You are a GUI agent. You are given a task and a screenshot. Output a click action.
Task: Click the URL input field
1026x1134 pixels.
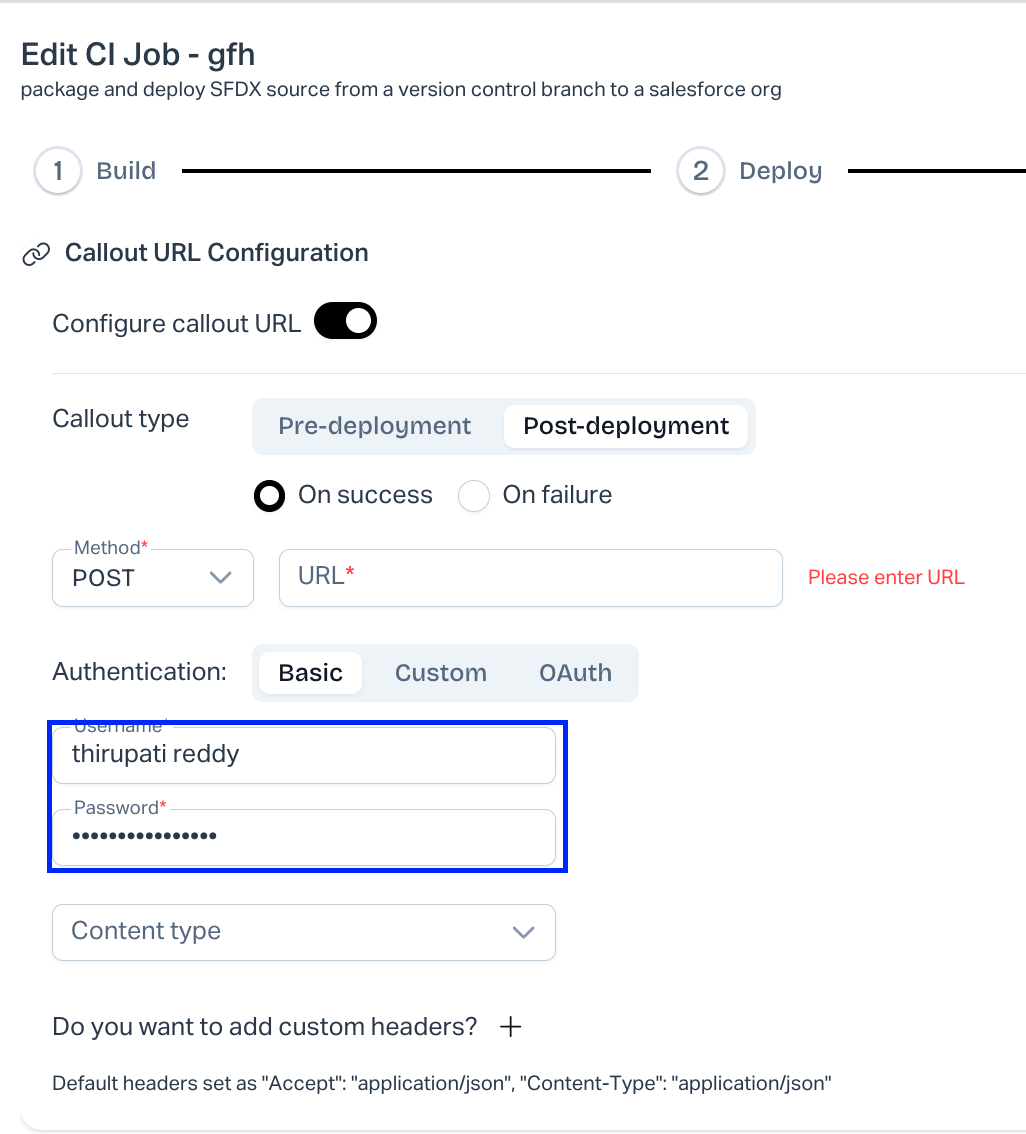point(530,578)
